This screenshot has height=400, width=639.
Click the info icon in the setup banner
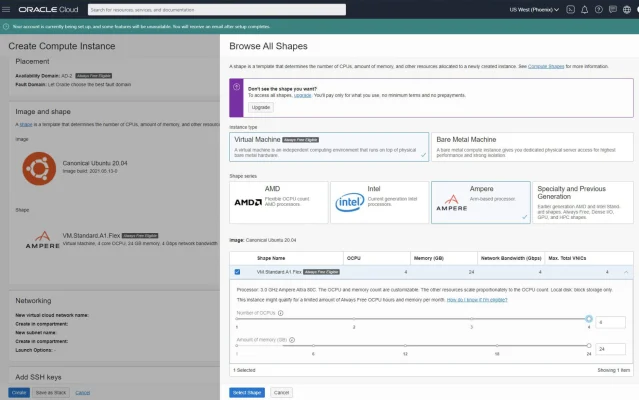click(x=6, y=26)
